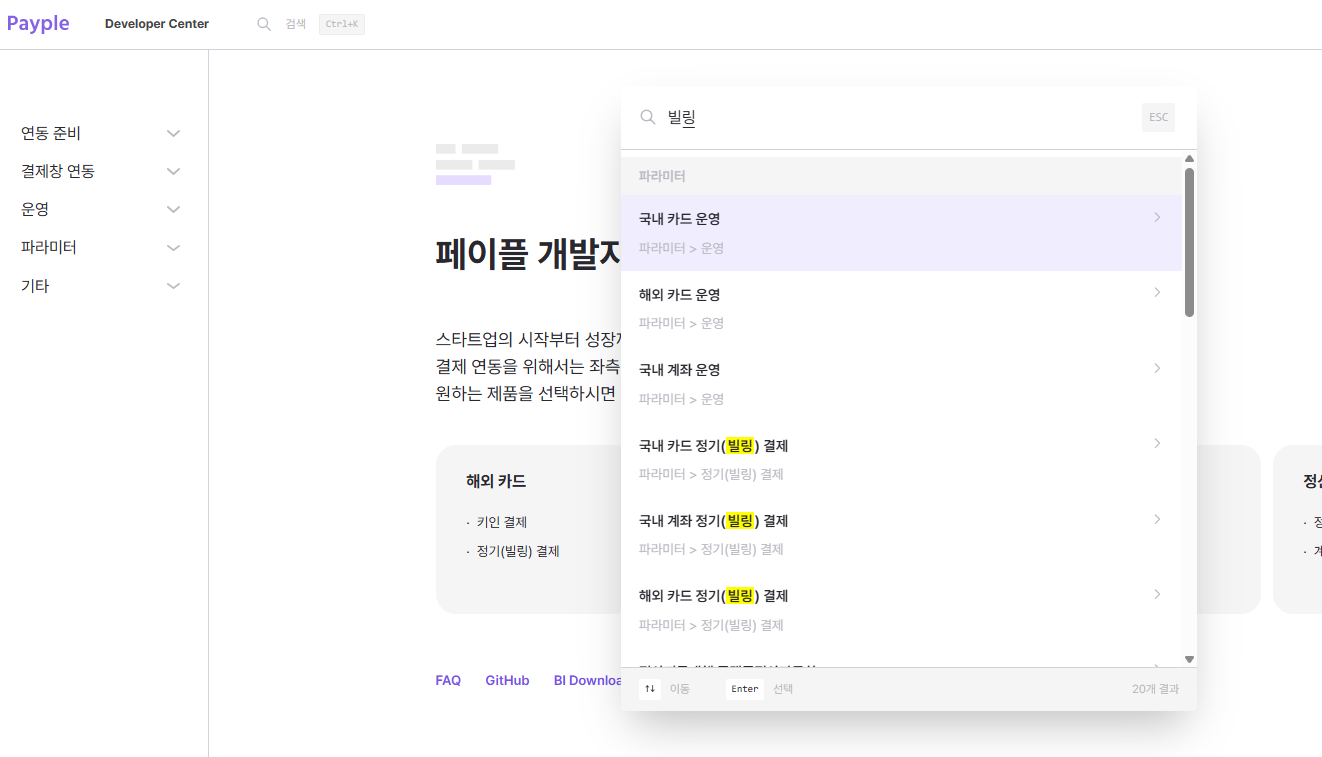This screenshot has width=1322, height=757.
Task: Click the Ctrl+K shortcut badge
Action: click(x=342, y=24)
